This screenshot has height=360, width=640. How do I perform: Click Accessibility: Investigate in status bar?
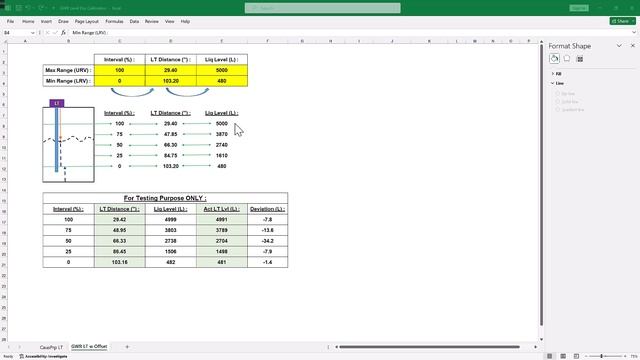(43, 356)
